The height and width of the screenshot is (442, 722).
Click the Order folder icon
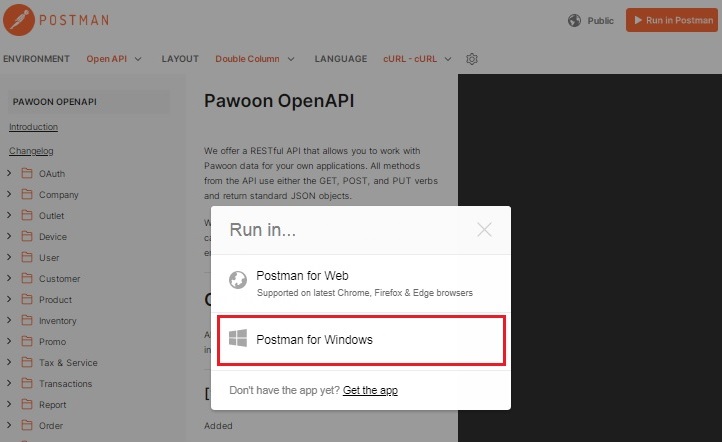point(27,425)
